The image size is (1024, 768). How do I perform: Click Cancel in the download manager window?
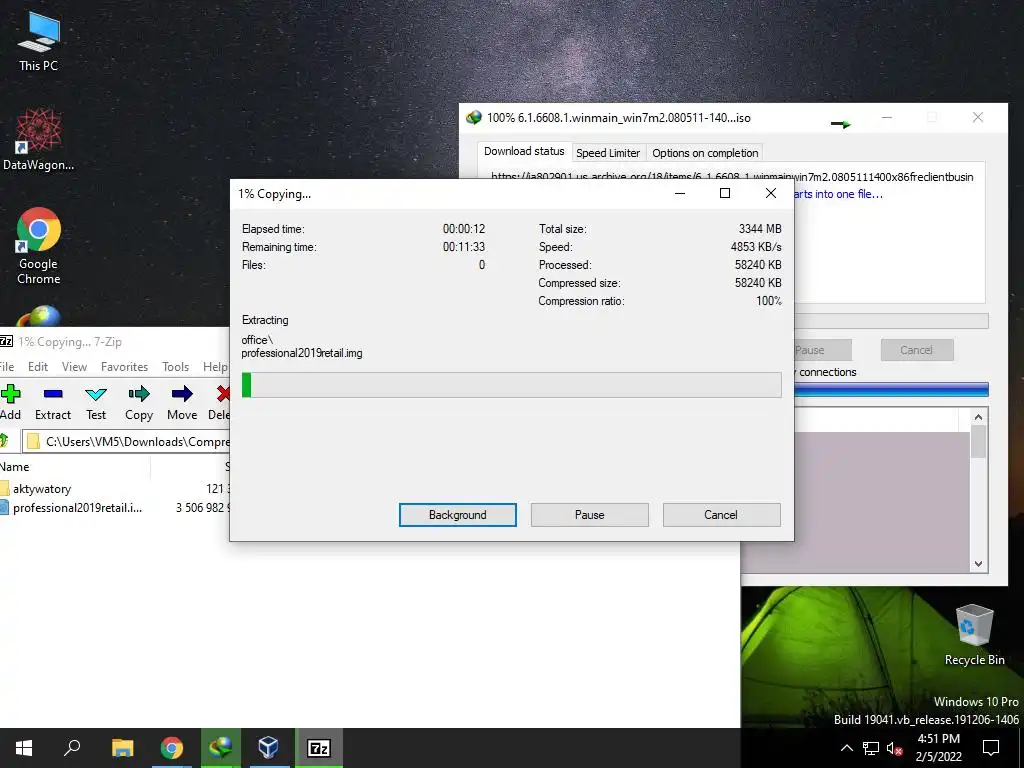pos(917,350)
